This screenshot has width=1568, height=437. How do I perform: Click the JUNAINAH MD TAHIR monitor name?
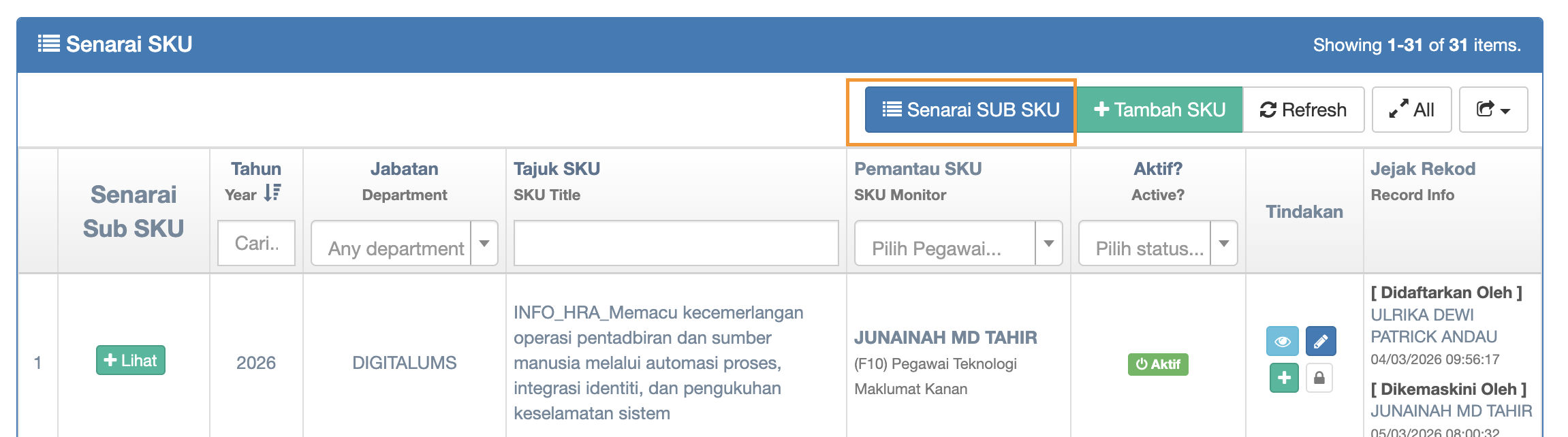click(945, 338)
